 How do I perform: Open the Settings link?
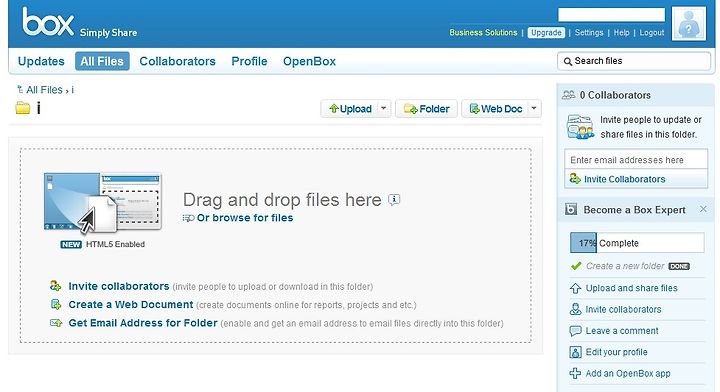click(589, 33)
